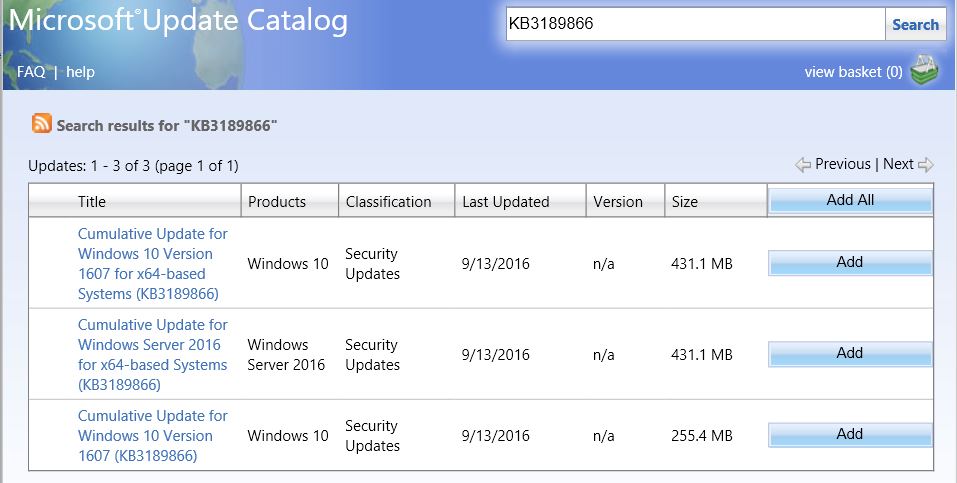Viewport: 957px width, 483px height.
Task: Open Windows 10 1607 x64-based Systems update link
Action: point(153,264)
